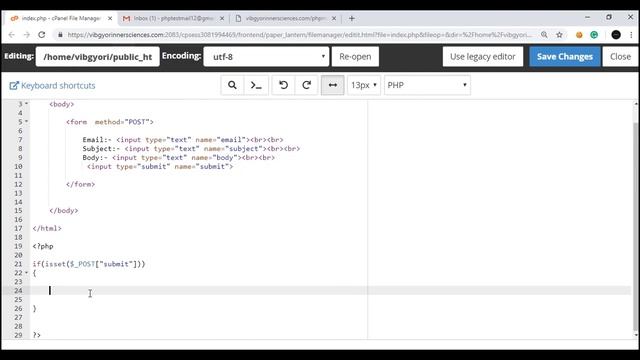Switch to the vibgyorinnersciences.com tab
This screenshot has width=640, height=360.
[286, 18]
